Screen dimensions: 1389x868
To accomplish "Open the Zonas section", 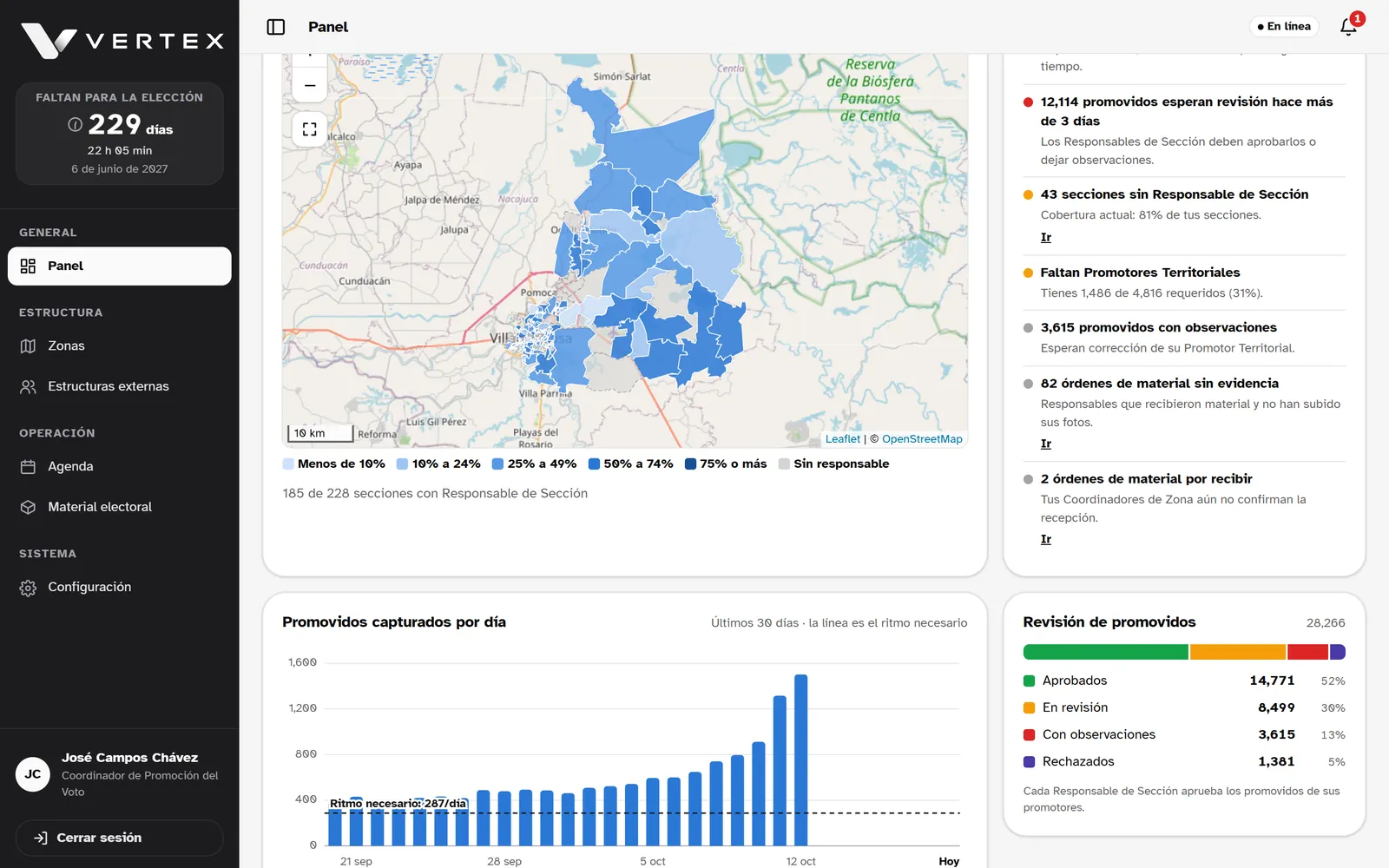I will [120, 346].
